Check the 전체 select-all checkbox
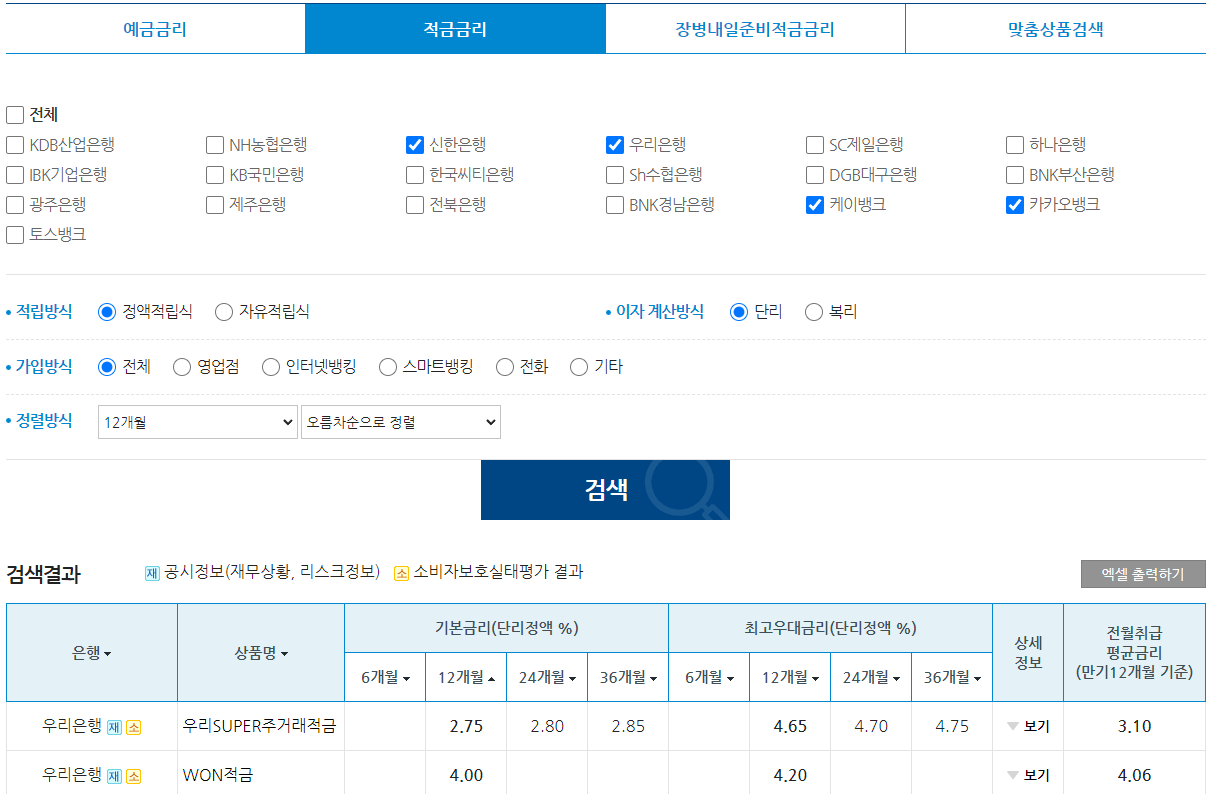Viewport: 1213px width, 794px height. pyautogui.click(x=15, y=114)
